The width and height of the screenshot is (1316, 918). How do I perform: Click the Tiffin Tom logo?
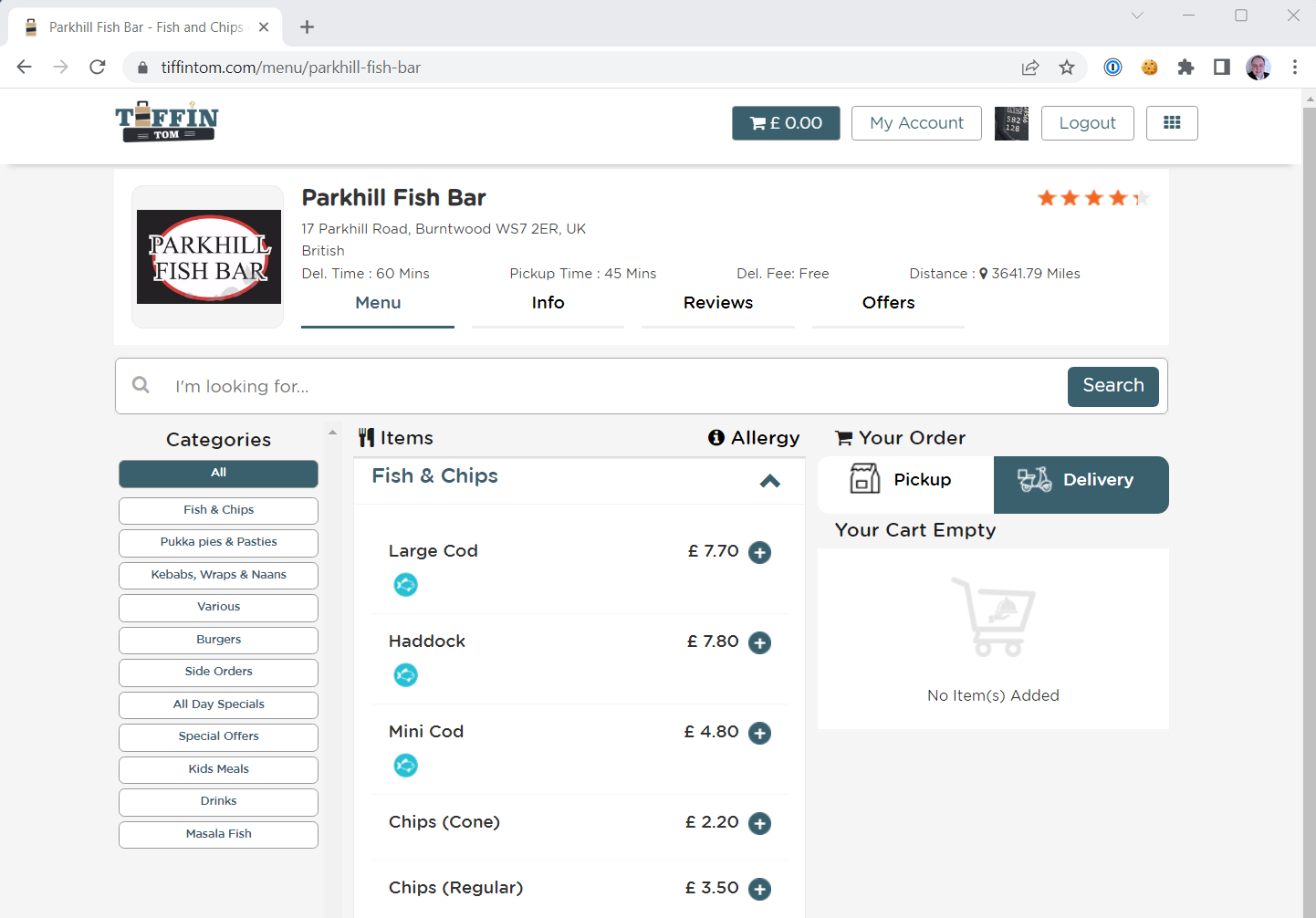(x=167, y=122)
